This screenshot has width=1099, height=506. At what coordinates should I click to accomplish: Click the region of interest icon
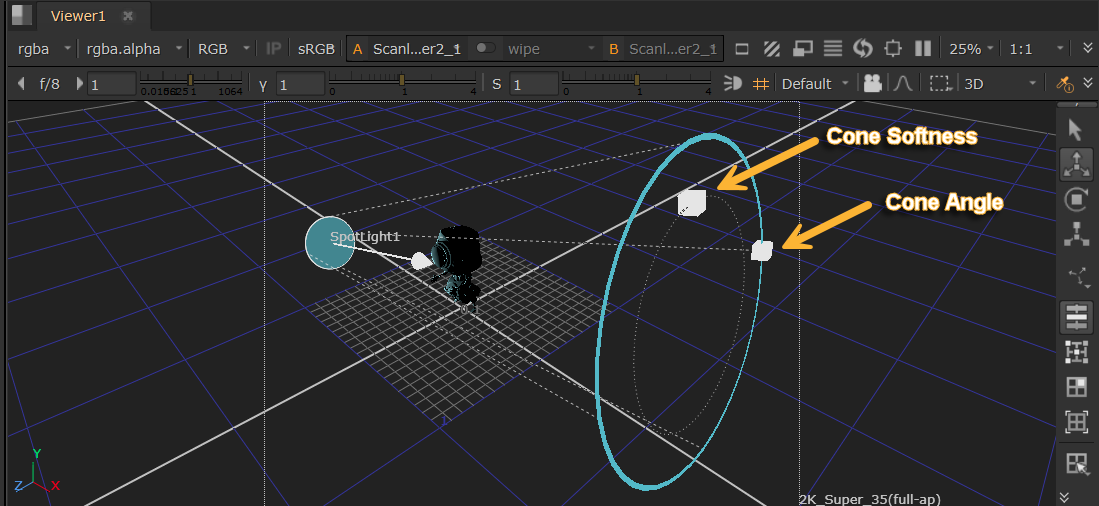(939, 84)
